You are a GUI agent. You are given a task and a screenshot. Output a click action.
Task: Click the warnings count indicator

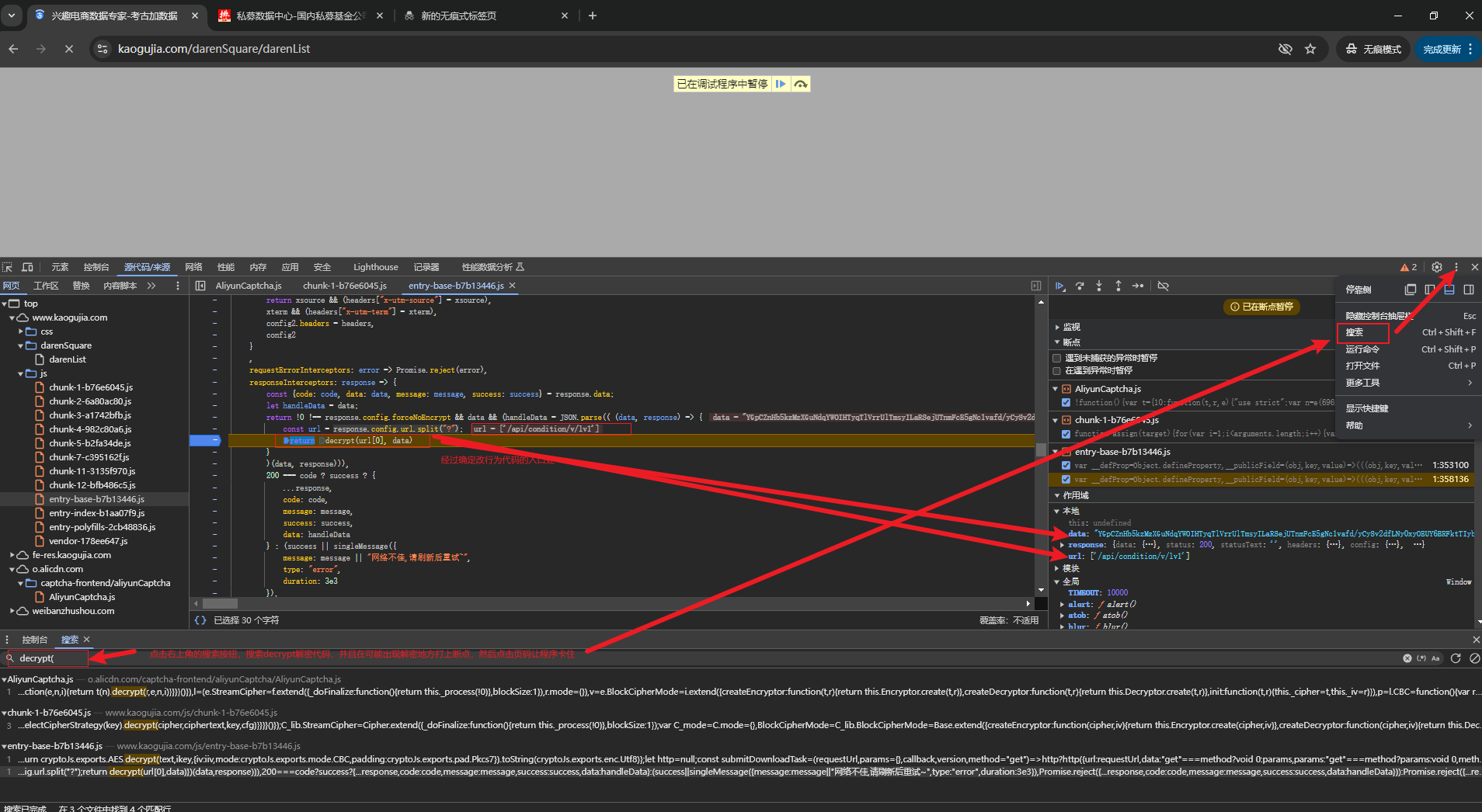(x=1409, y=267)
